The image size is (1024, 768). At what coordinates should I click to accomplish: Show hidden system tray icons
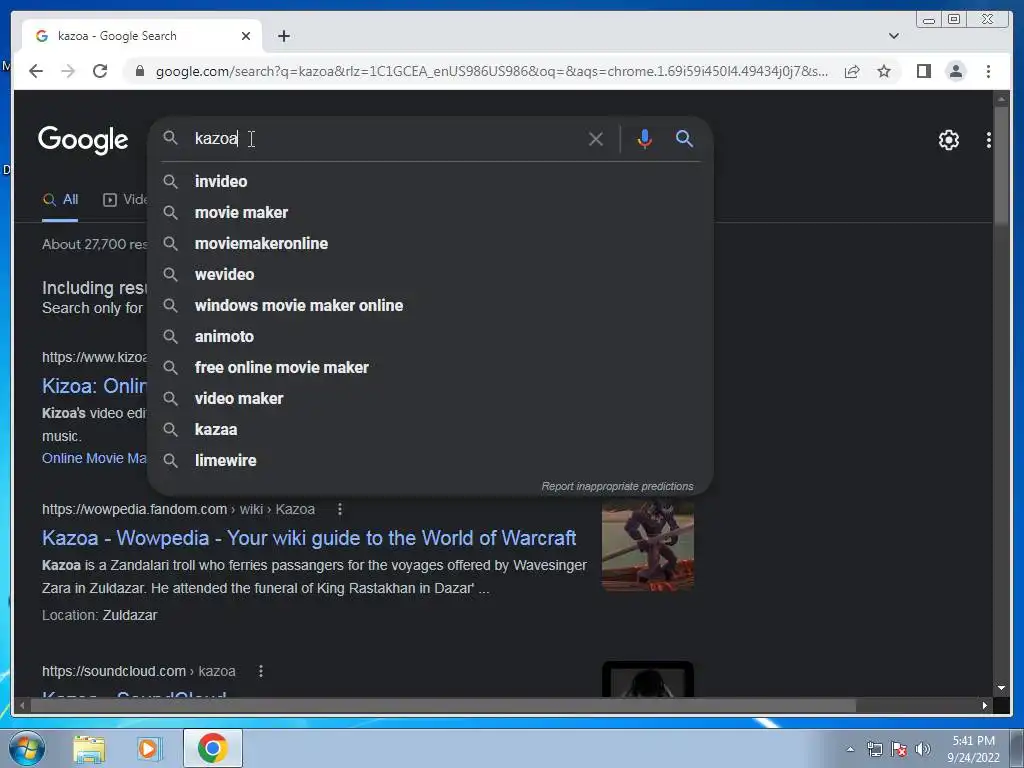pos(850,750)
